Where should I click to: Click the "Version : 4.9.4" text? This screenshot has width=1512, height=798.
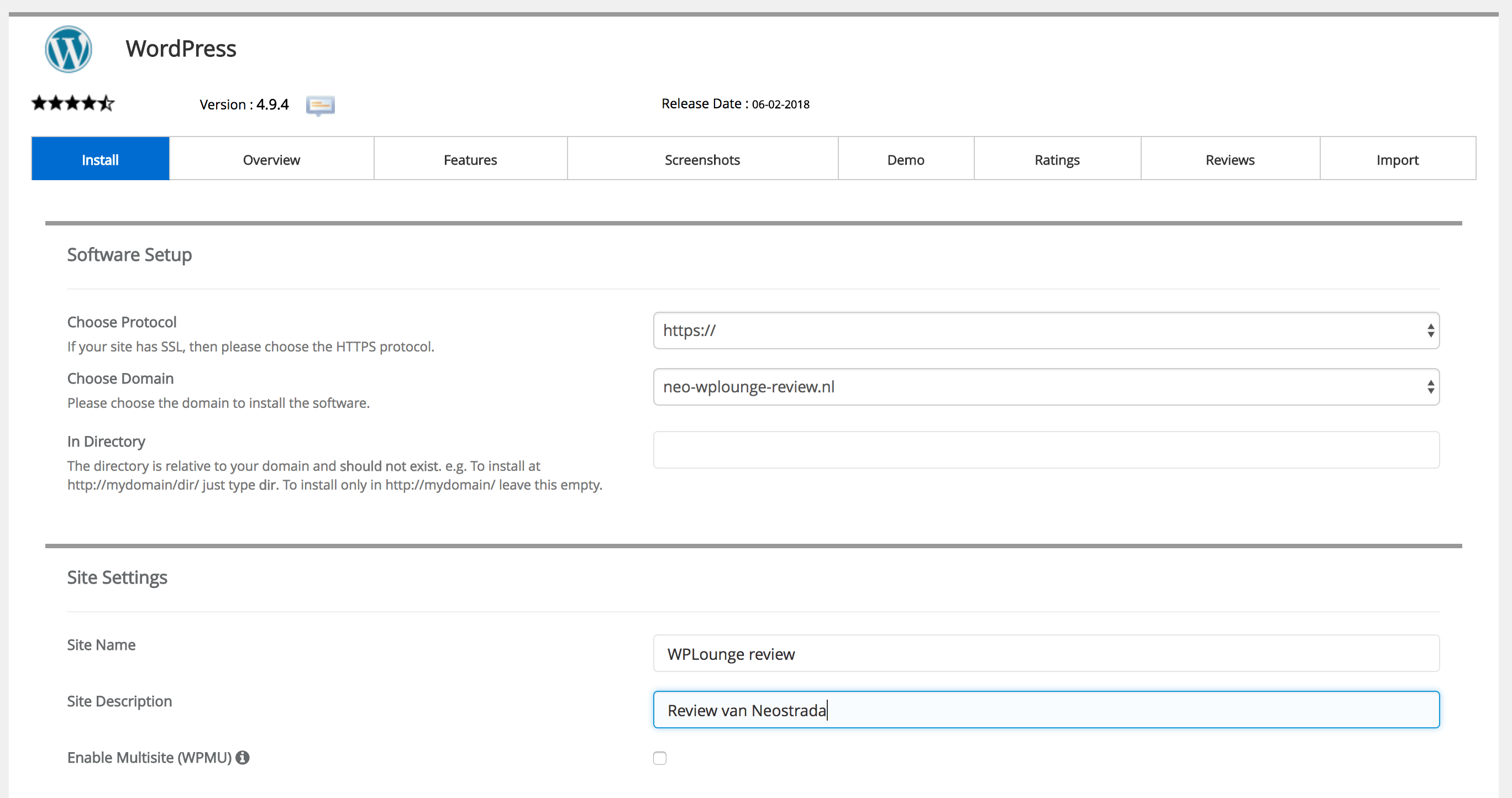[x=244, y=104]
